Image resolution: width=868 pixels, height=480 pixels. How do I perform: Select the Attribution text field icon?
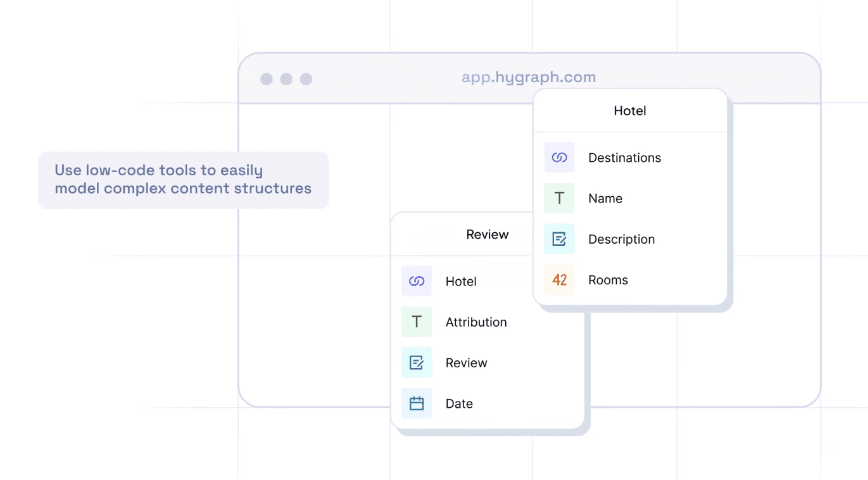coord(417,322)
